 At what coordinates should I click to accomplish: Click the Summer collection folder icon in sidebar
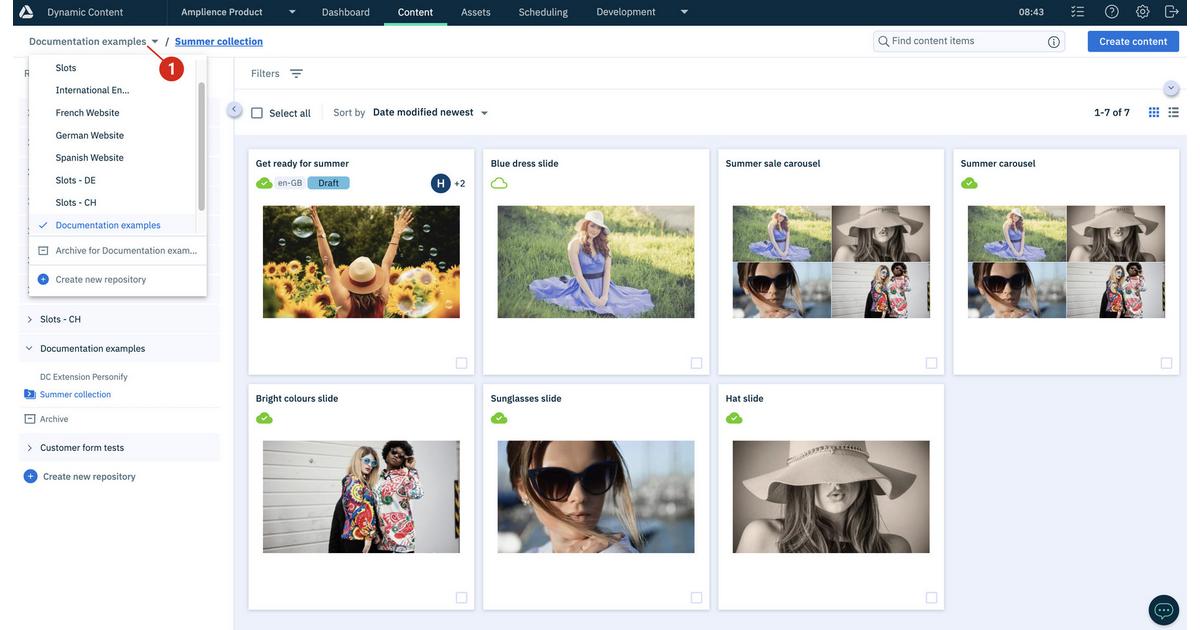(30, 394)
